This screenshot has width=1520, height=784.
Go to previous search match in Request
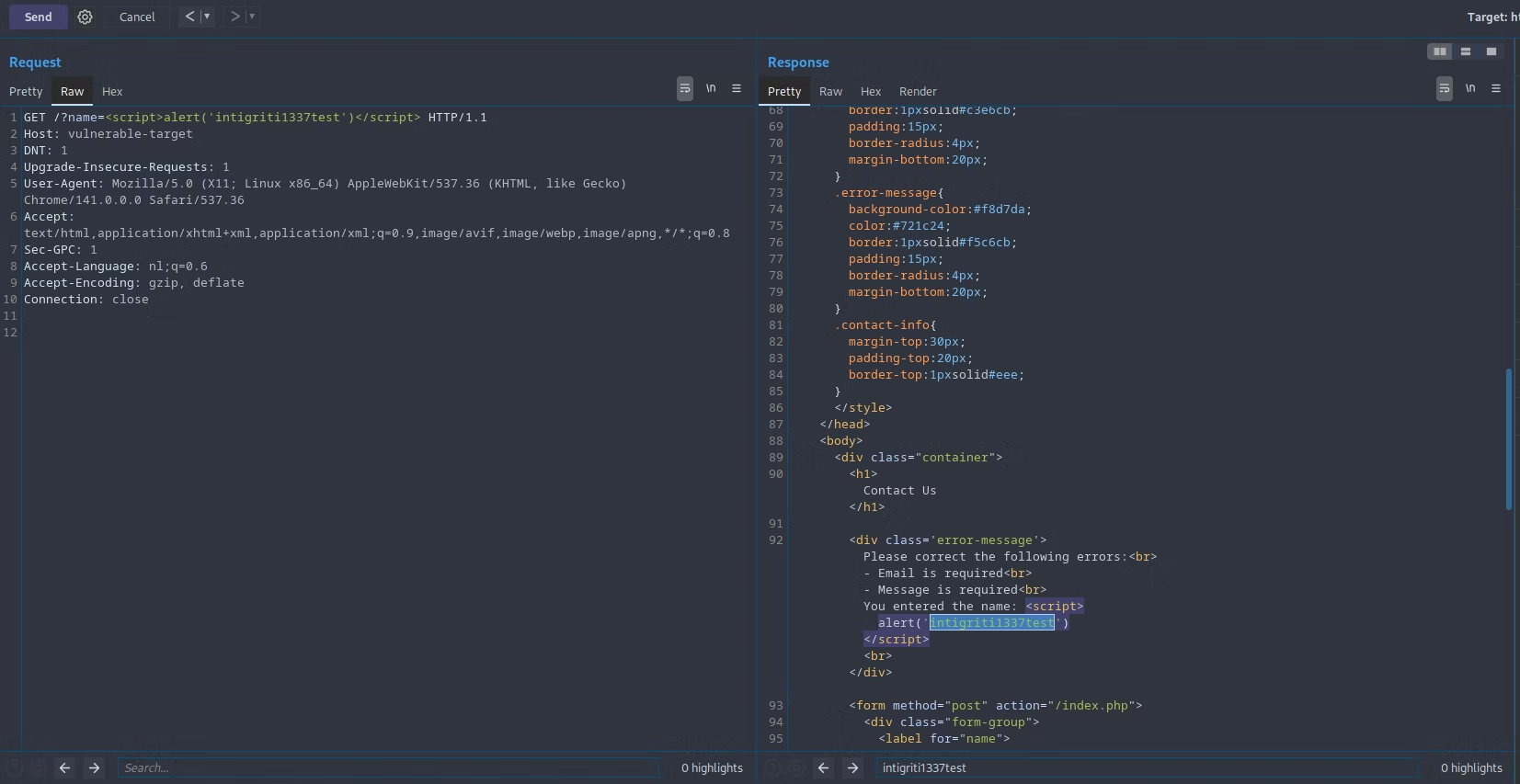(x=64, y=767)
